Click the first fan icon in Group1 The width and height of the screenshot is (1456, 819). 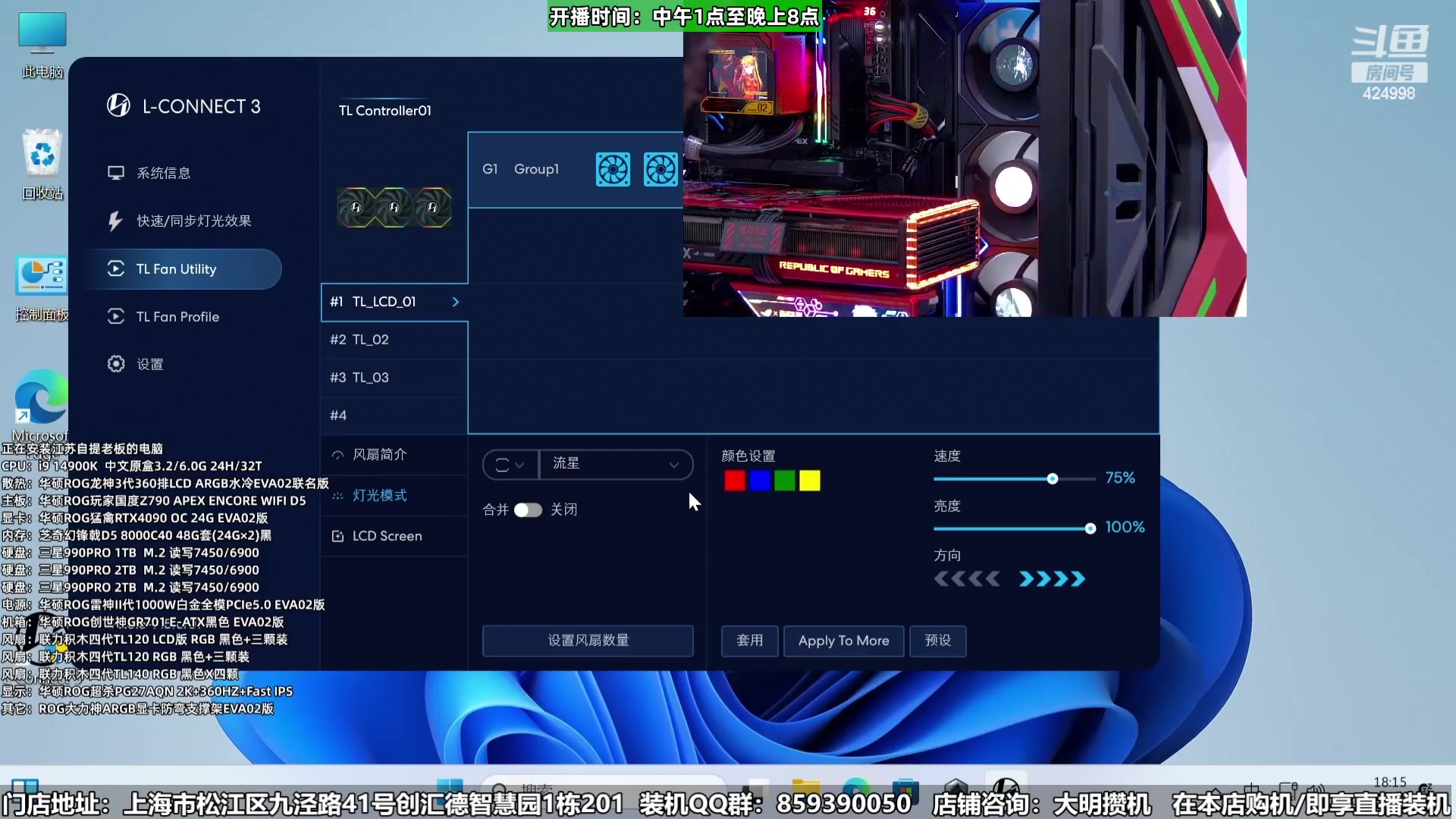tap(613, 169)
